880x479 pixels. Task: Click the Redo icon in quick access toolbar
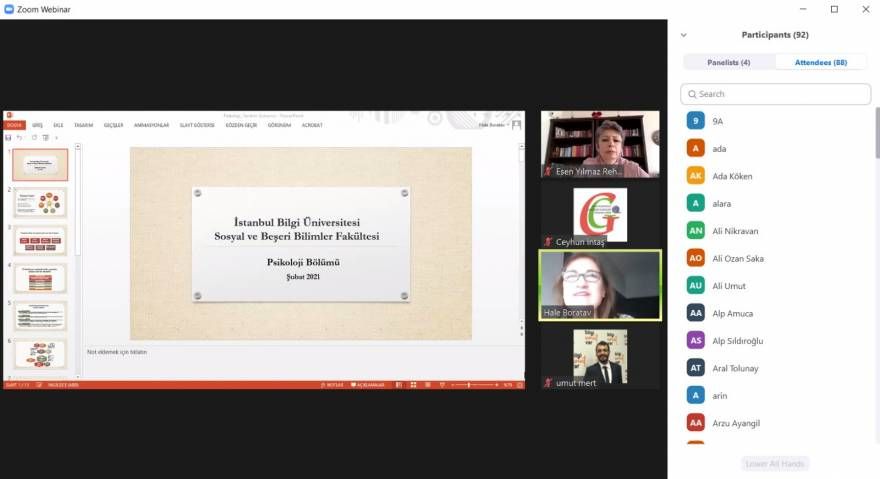click(x=34, y=138)
